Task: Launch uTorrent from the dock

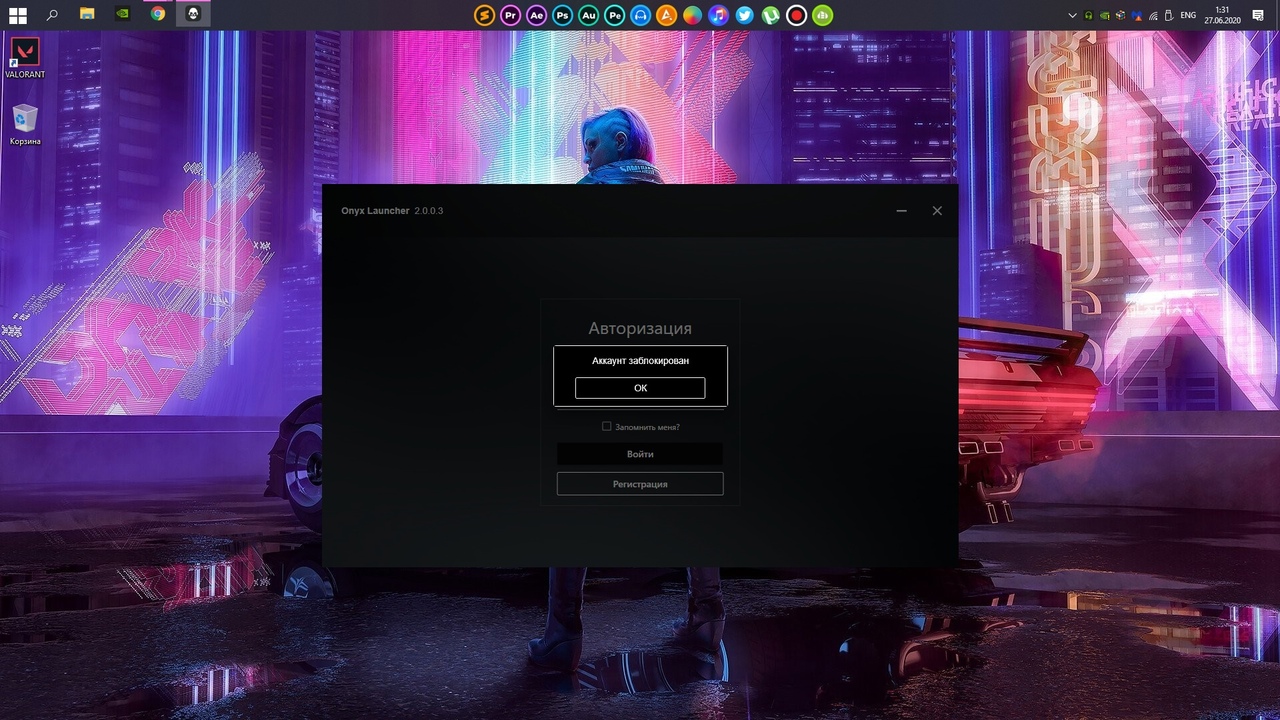Action: coord(770,15)
